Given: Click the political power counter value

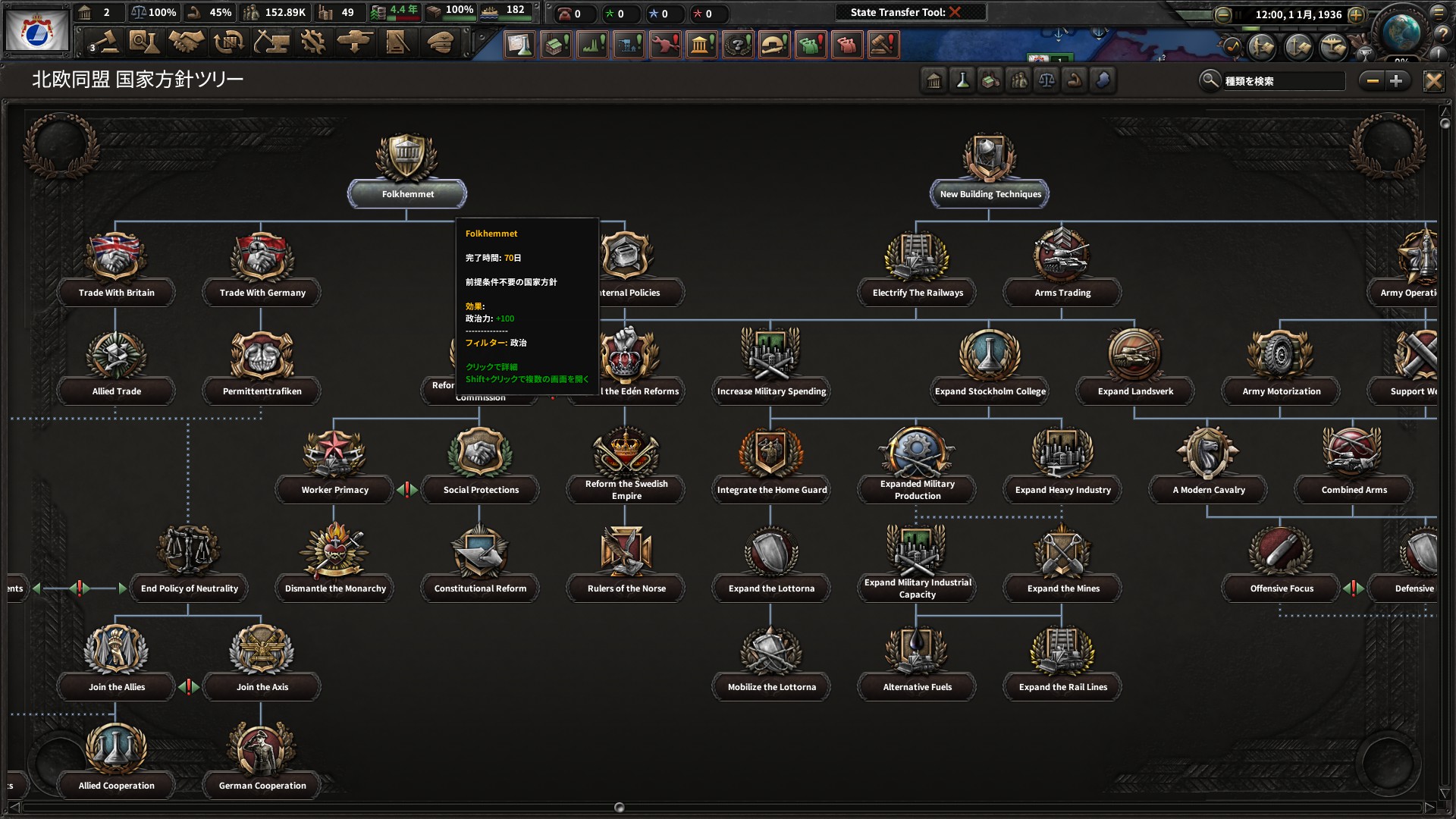Looking at the screenshot, I should [x=106, y=12].
